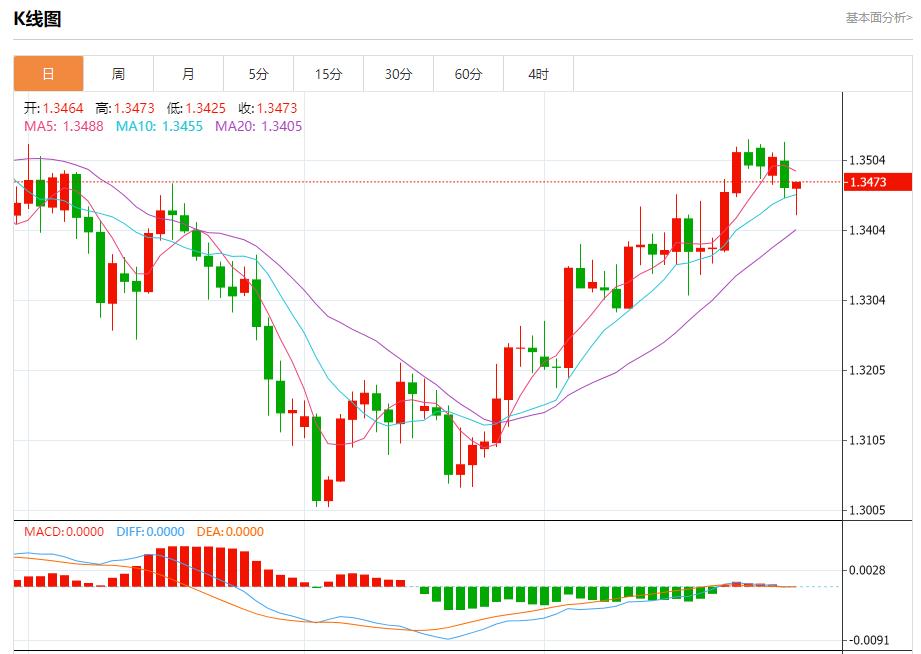
Task: Switch to the 周 weekly tab
Action: [x=118, y=74]
